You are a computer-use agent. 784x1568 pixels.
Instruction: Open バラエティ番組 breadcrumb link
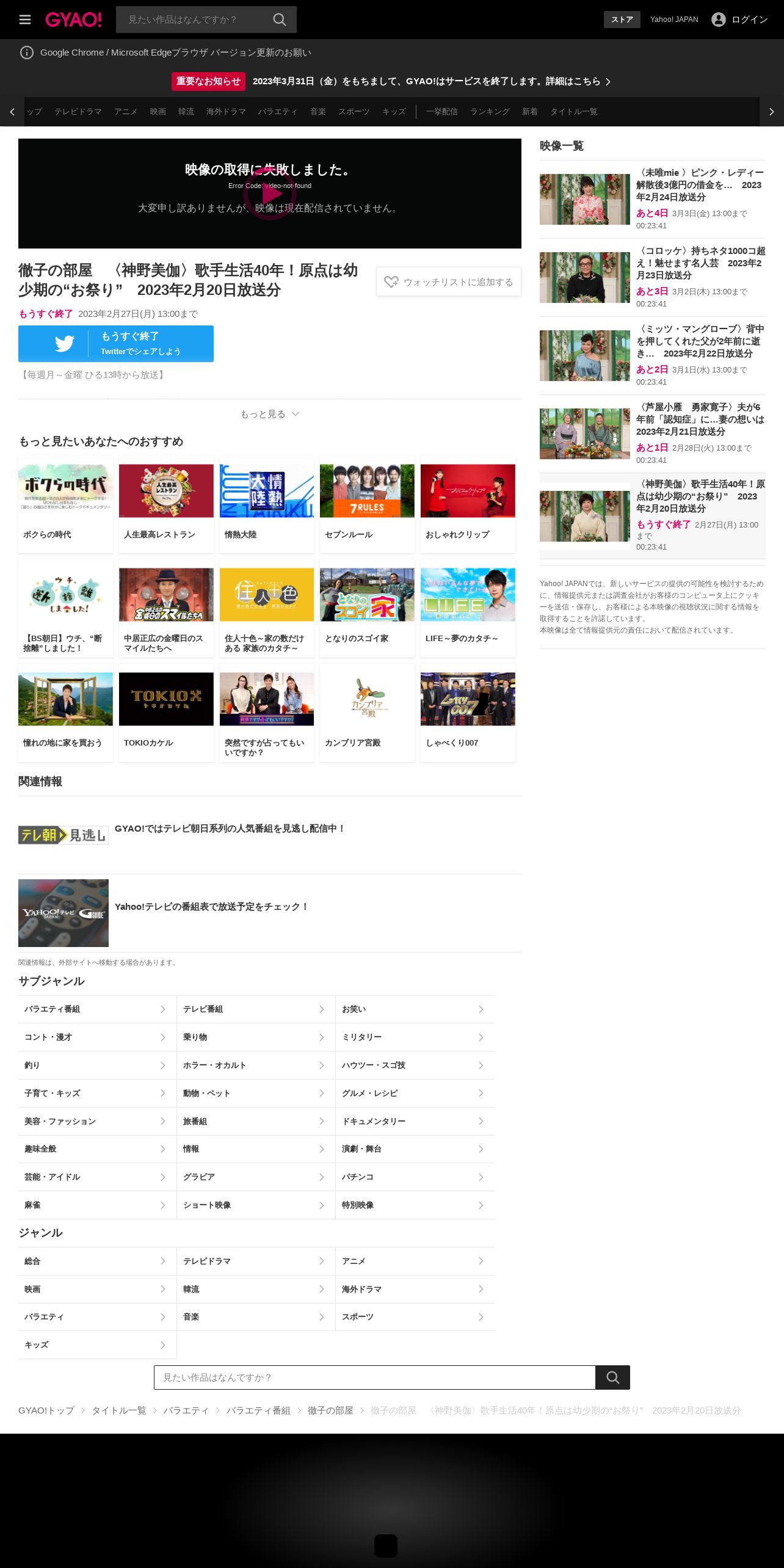pyautogui.click(x=258, y=1410)
